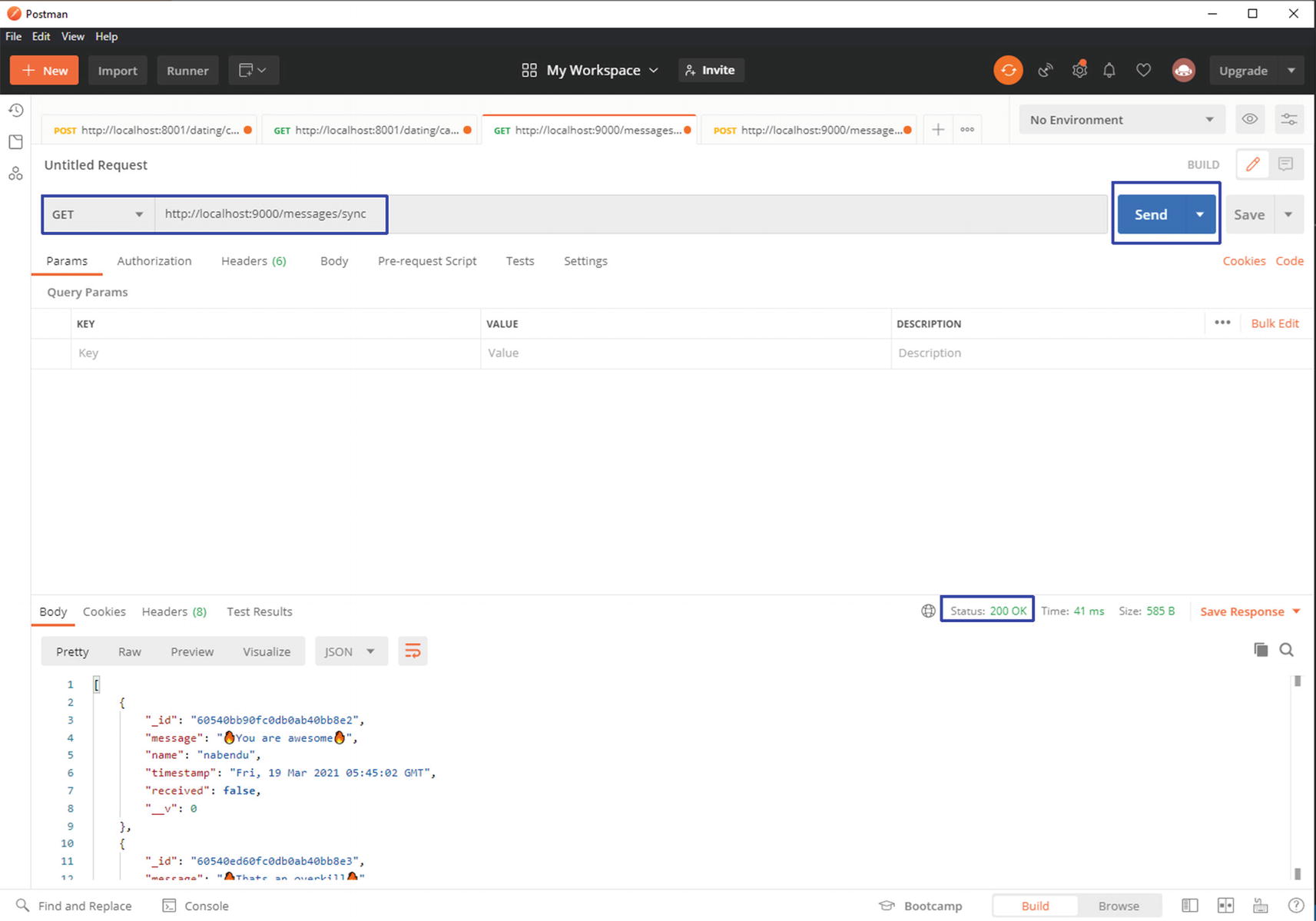This screenshot has height=921, width=1316.
Task: Toggle line wrap in response body
Action: (413, 651)
